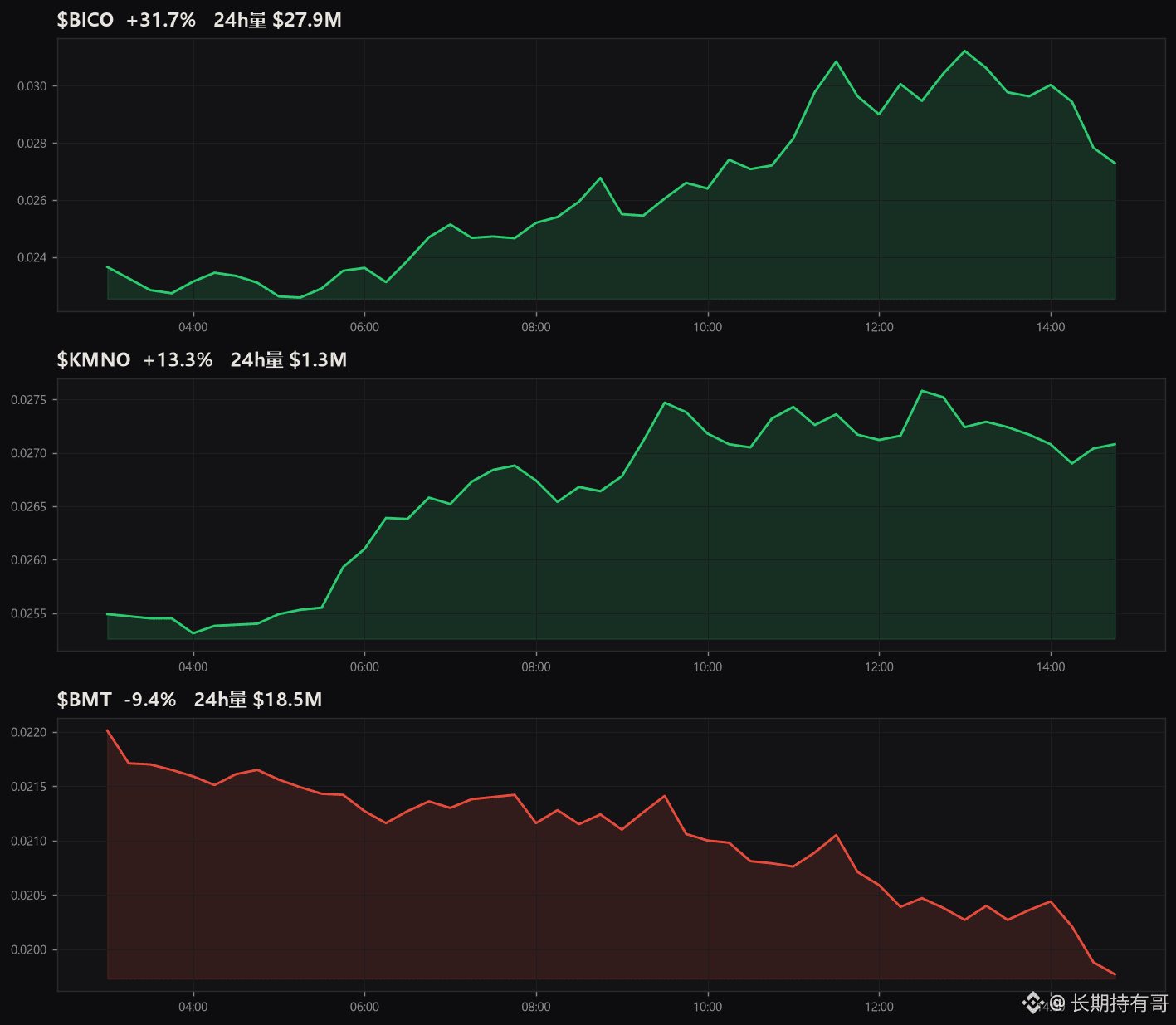Click the 12:00 tick under KMNO chart
The image size is (1176, 1025).
click(x=879, y=667)
